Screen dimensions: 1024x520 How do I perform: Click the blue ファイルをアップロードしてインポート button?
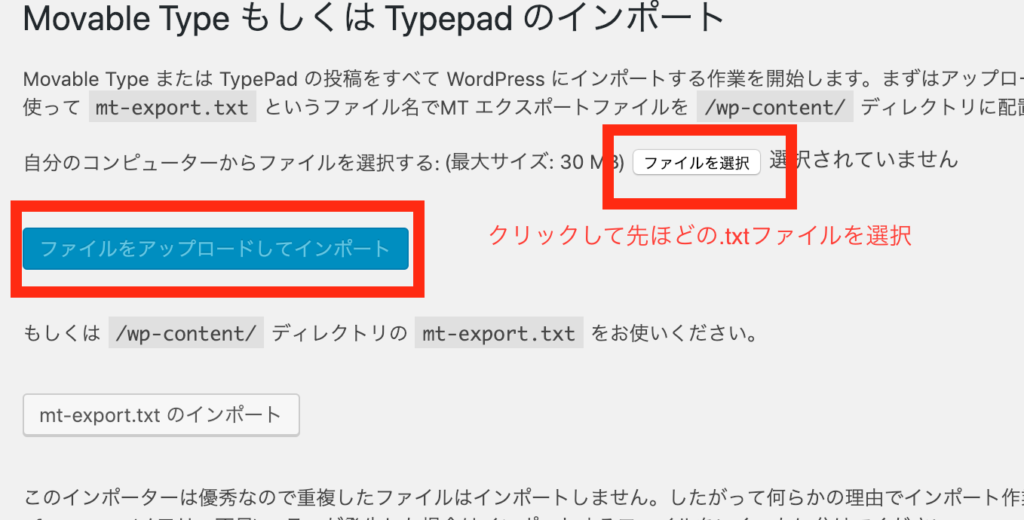216,249
